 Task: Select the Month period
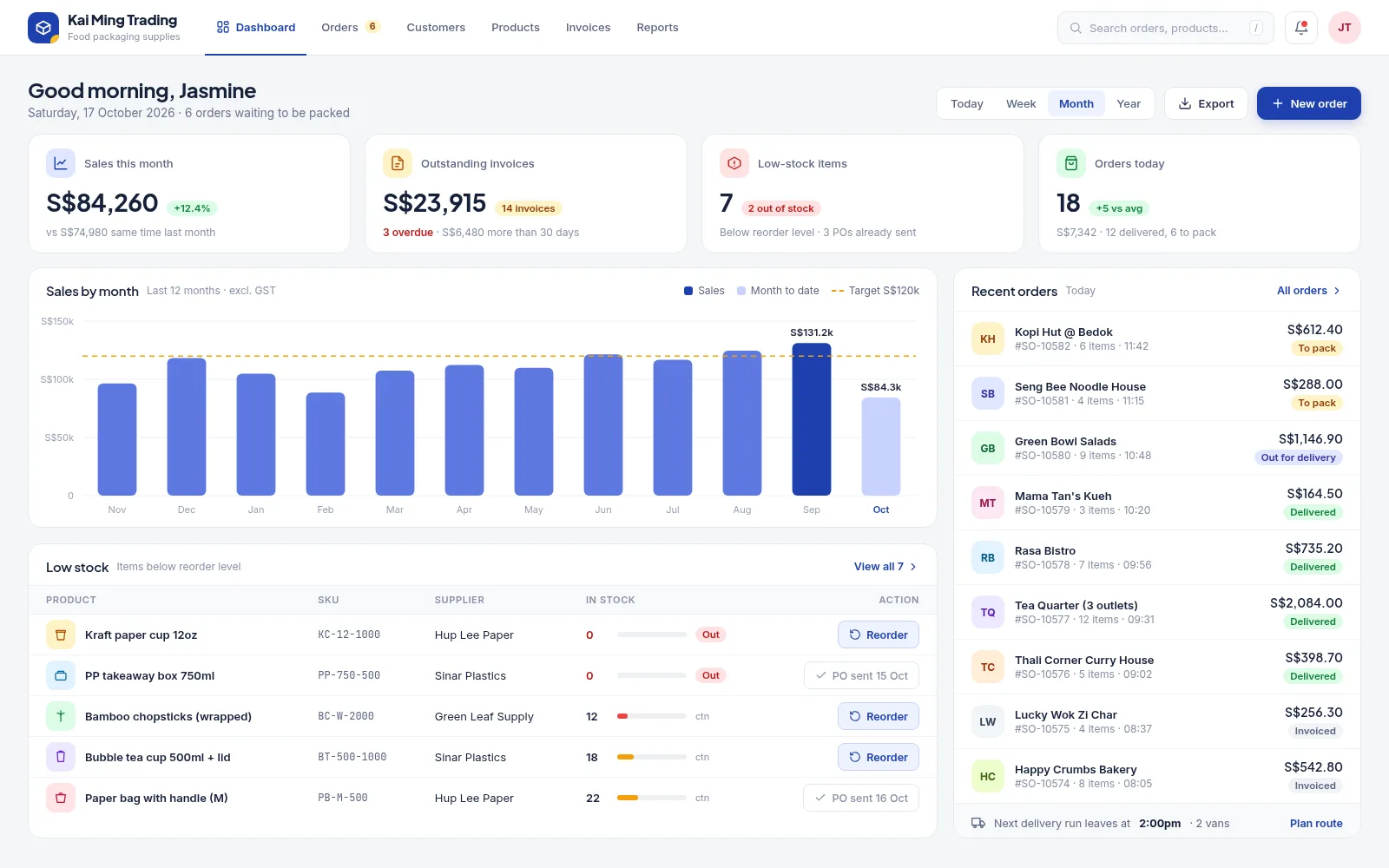click(x=1076, y=103)
